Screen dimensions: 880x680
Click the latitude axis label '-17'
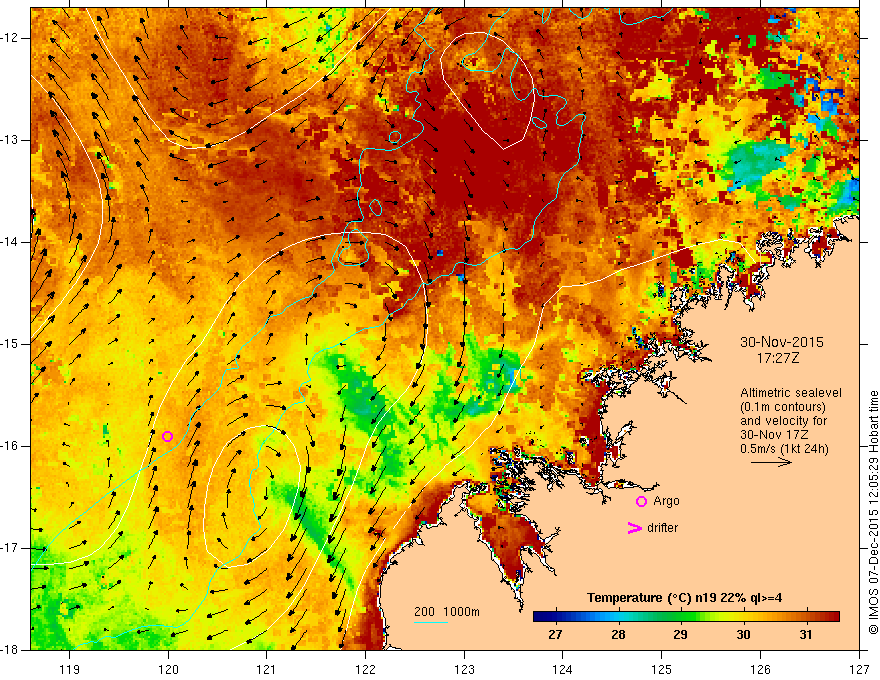pos(10,548)
